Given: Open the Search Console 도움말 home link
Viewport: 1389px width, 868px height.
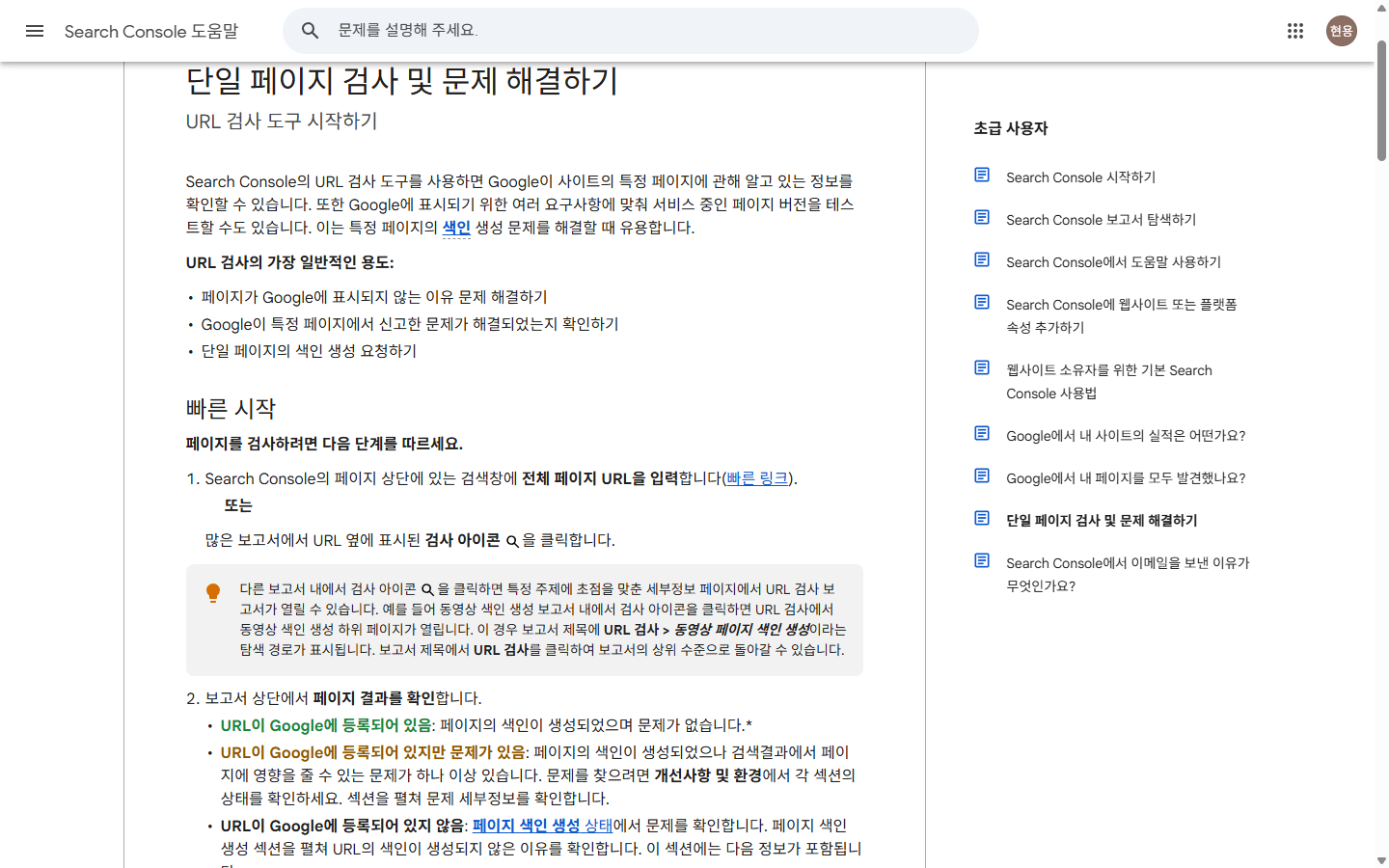Looking at the screenshot, I should click(151, 31).
